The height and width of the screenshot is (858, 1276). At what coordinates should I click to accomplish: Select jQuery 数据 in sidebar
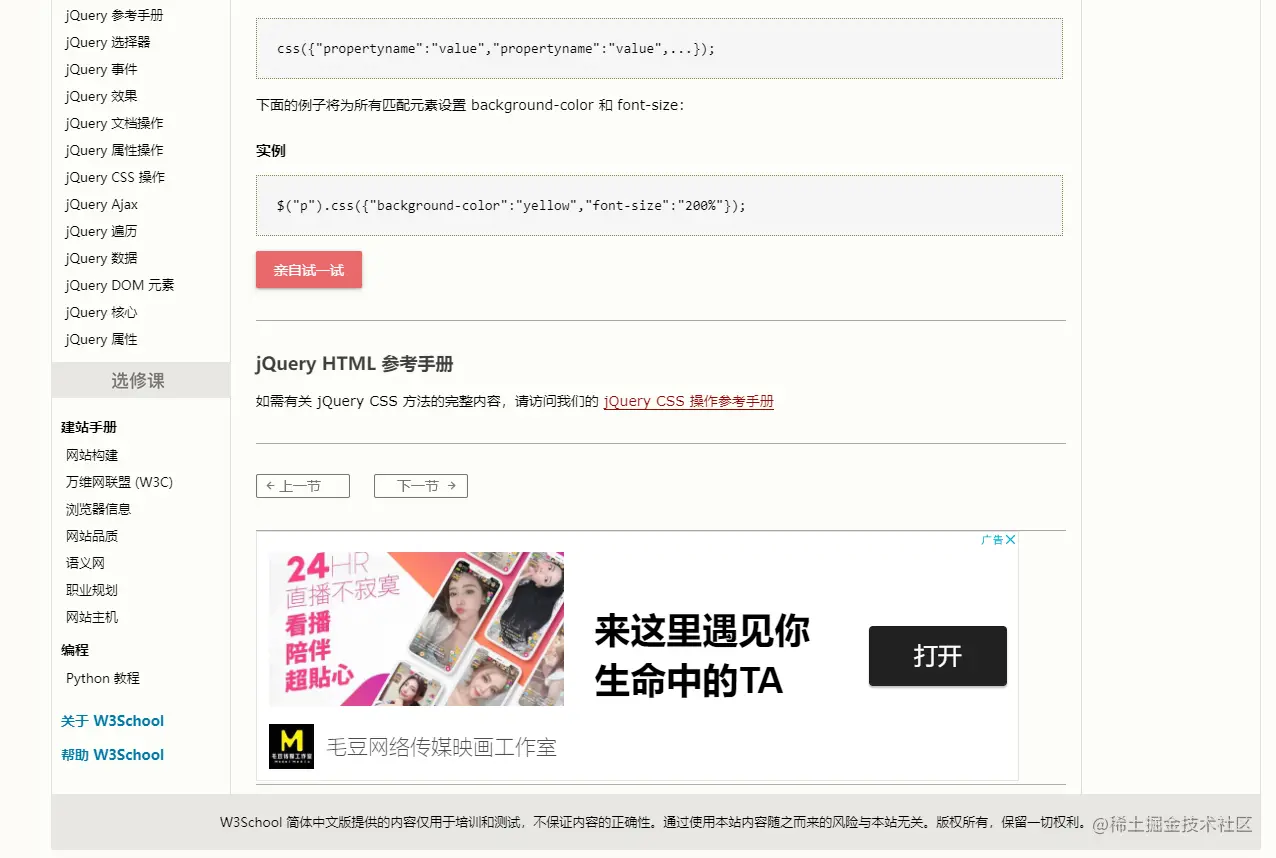tap(102, 258)
